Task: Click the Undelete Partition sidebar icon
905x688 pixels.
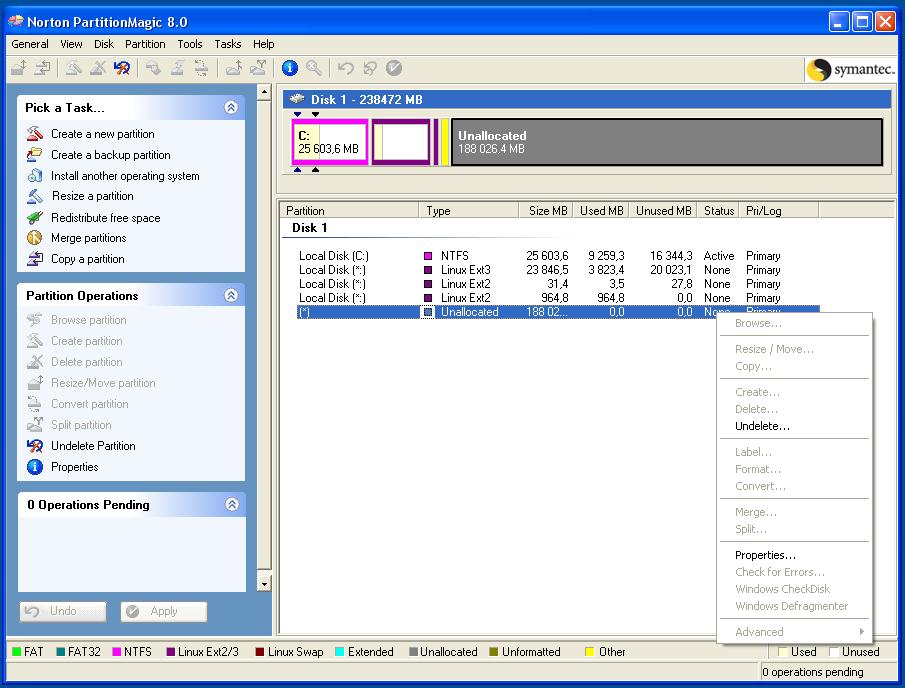Action: pyautogui.click(x=35, y=446)
